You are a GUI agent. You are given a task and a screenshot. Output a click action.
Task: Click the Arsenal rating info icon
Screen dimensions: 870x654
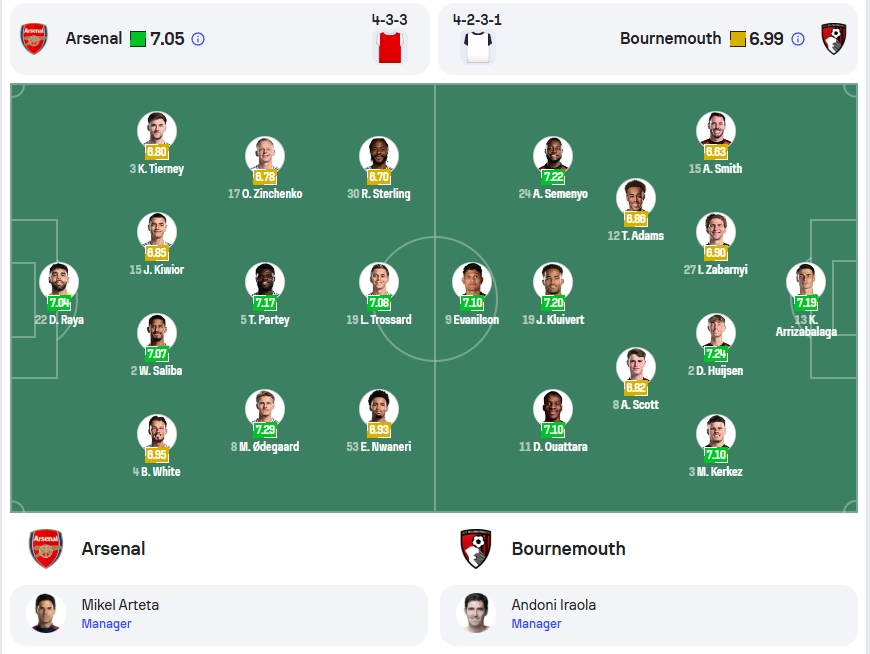[x=198, y=39]
